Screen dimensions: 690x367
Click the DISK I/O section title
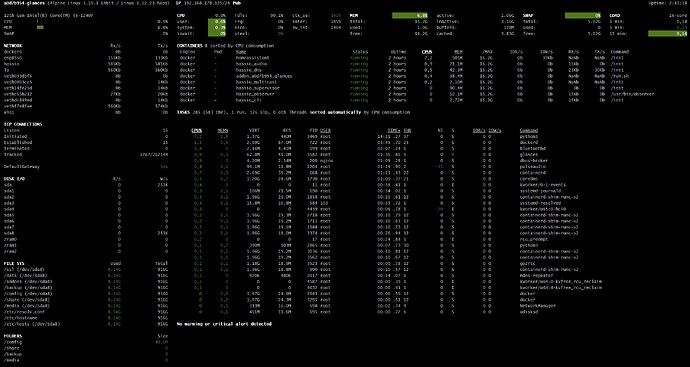coord(14,179)
